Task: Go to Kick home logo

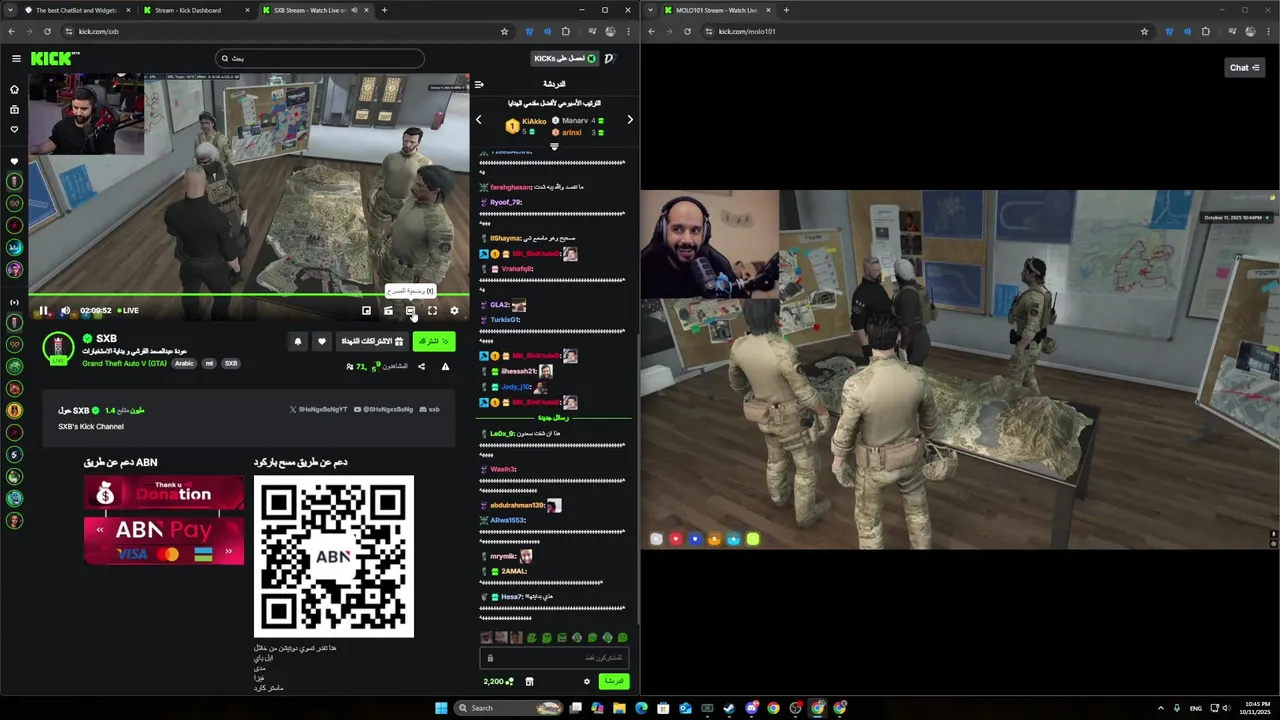Action: tap(51, 59)
